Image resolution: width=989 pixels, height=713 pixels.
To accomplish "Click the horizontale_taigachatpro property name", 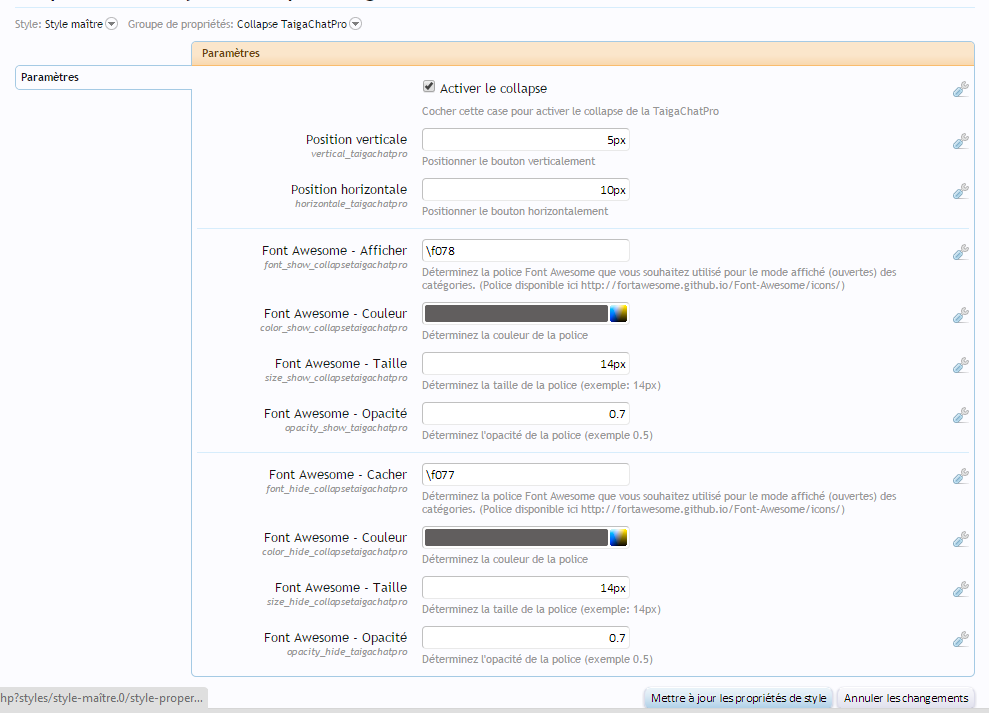I will pos(351,204).
